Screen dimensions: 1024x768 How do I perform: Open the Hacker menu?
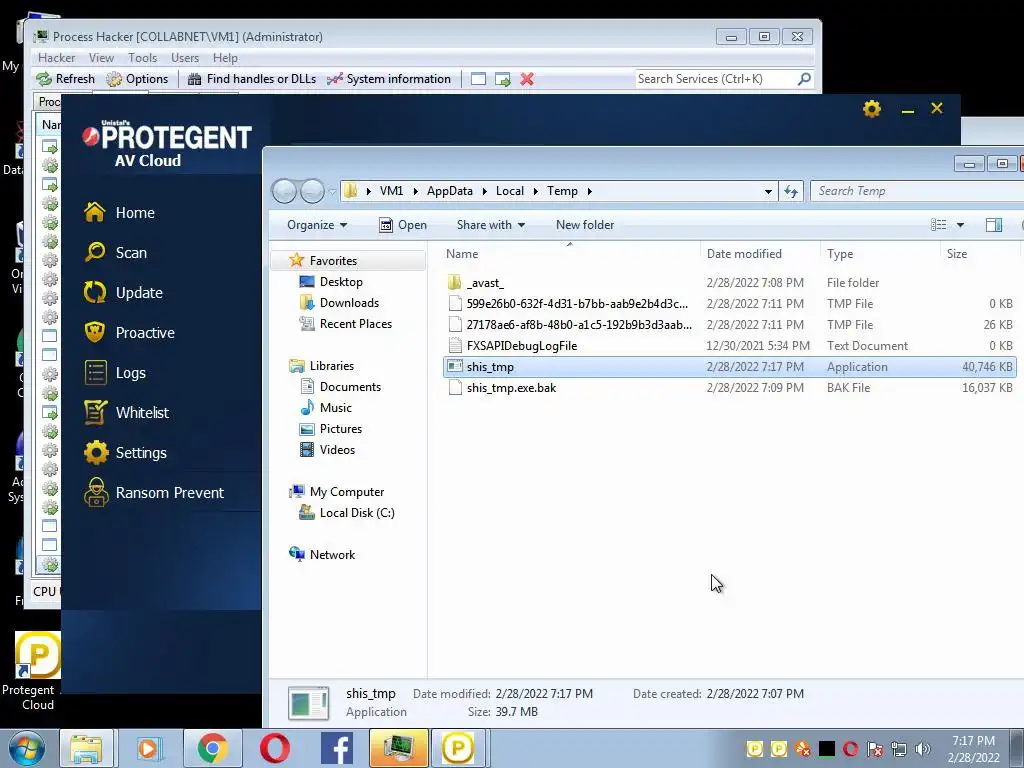tap(56, 57)
